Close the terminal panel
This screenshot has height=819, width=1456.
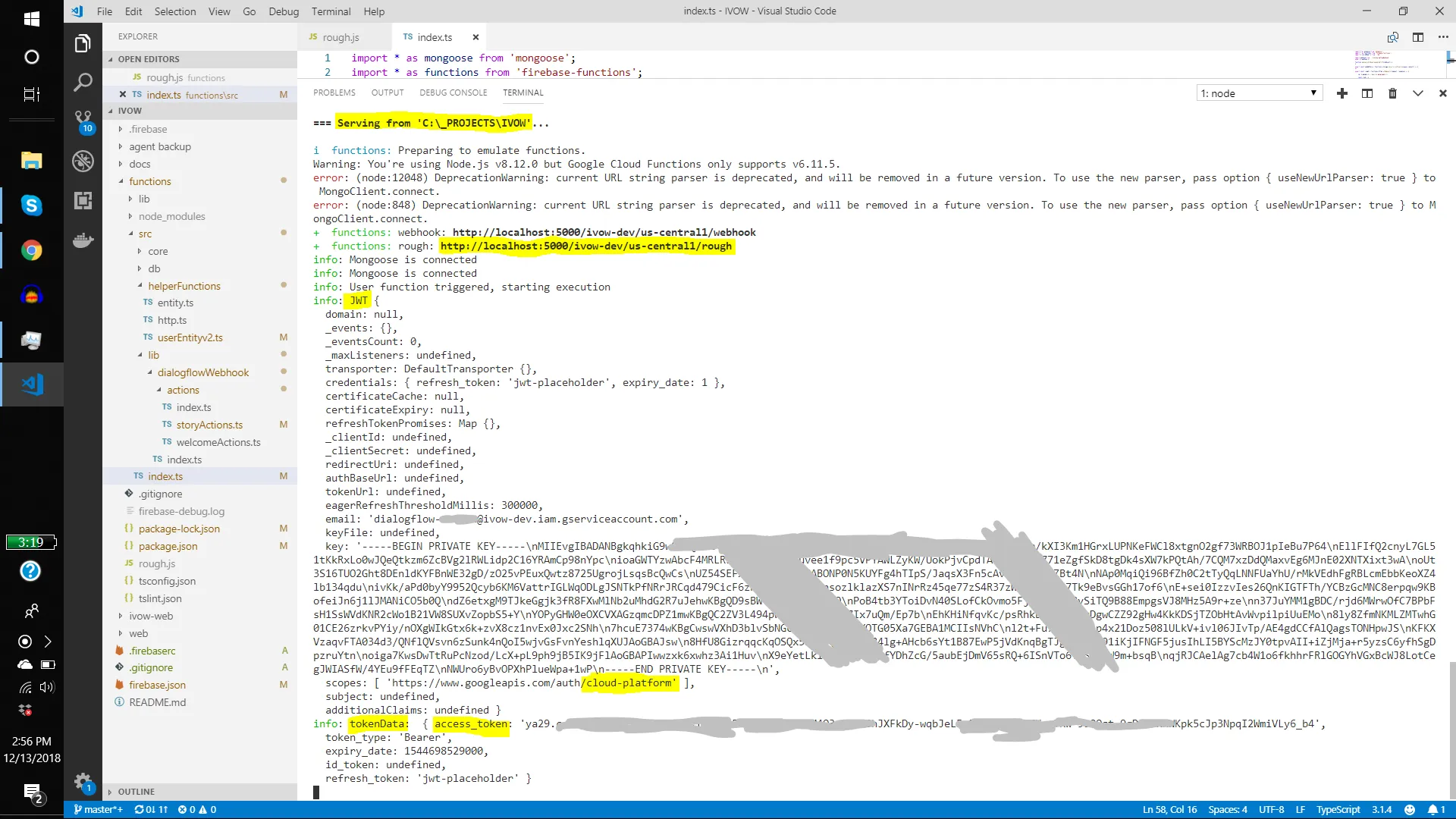[1442, 93]
